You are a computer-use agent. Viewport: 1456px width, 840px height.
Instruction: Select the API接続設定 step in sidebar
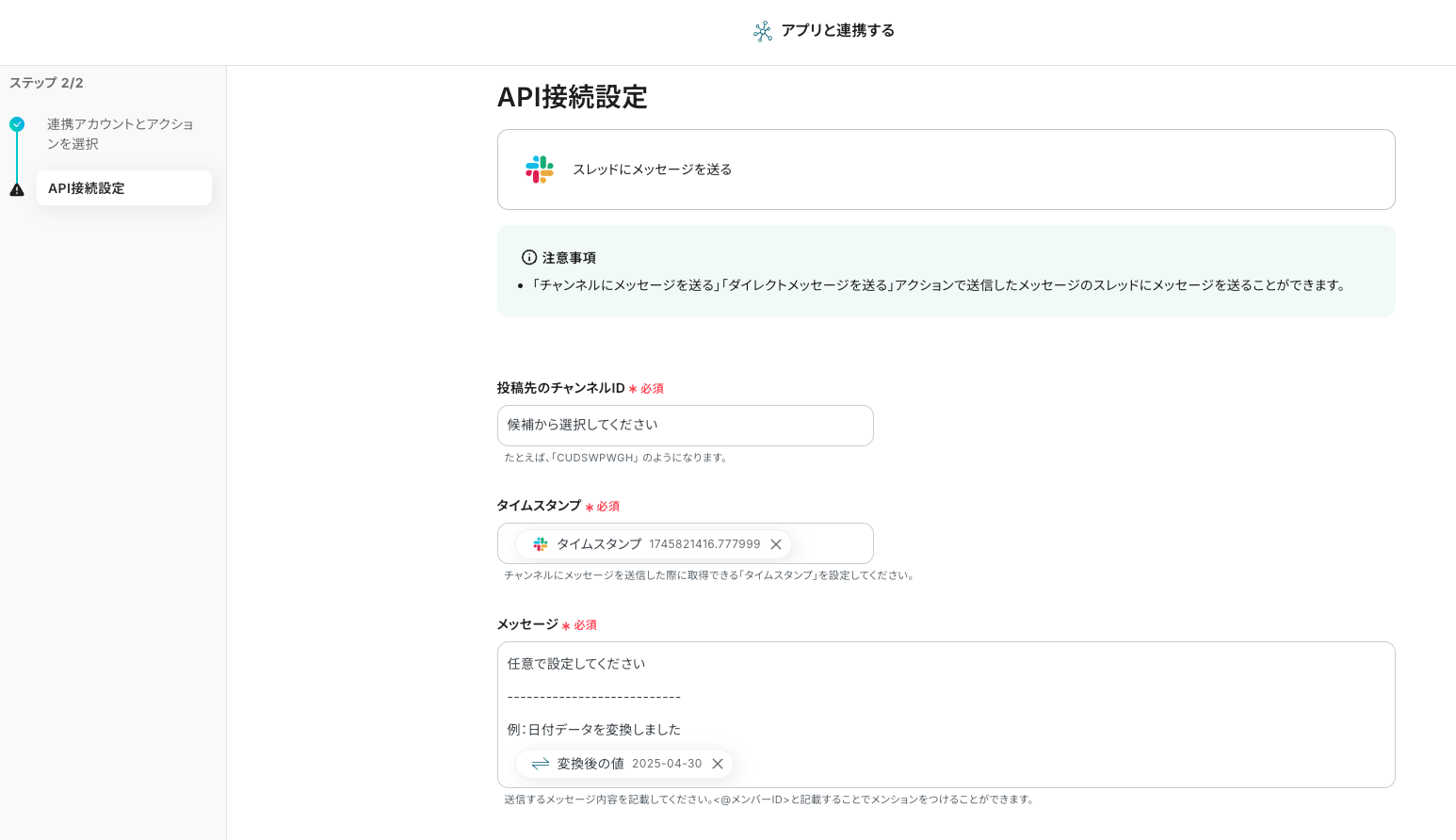(x=123, y=188)
